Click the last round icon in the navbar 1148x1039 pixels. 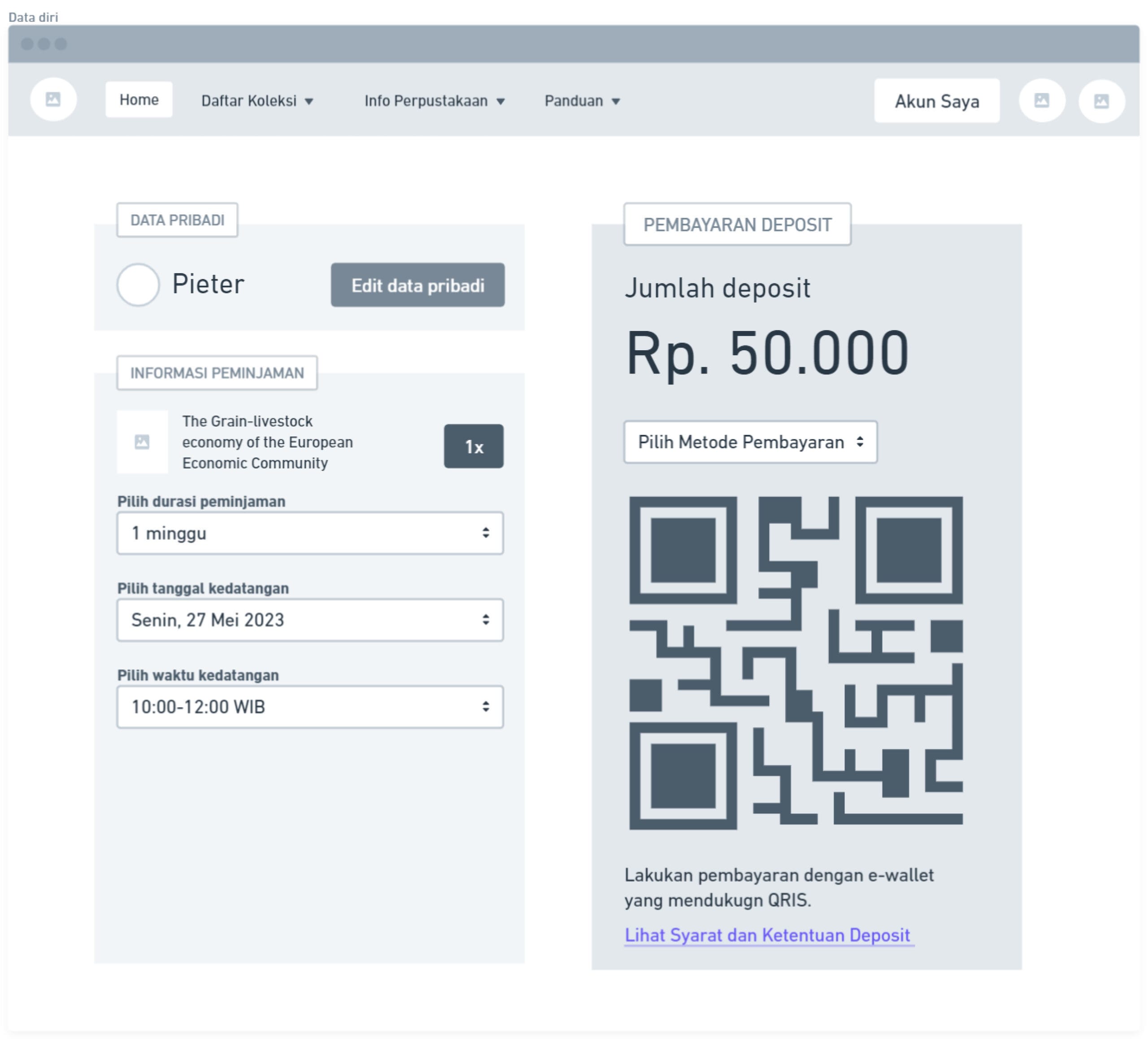point(1102,101)
